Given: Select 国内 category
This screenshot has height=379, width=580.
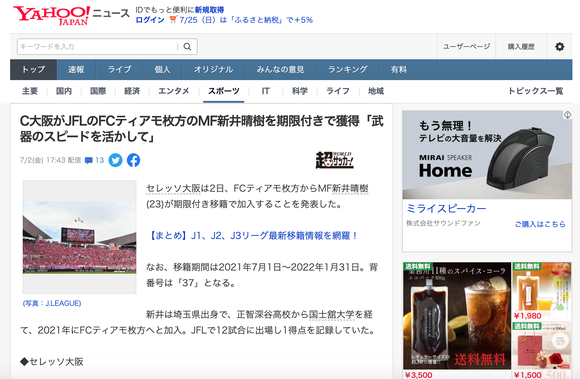Looking at the screenshot, I should click(x=64, y=91).
